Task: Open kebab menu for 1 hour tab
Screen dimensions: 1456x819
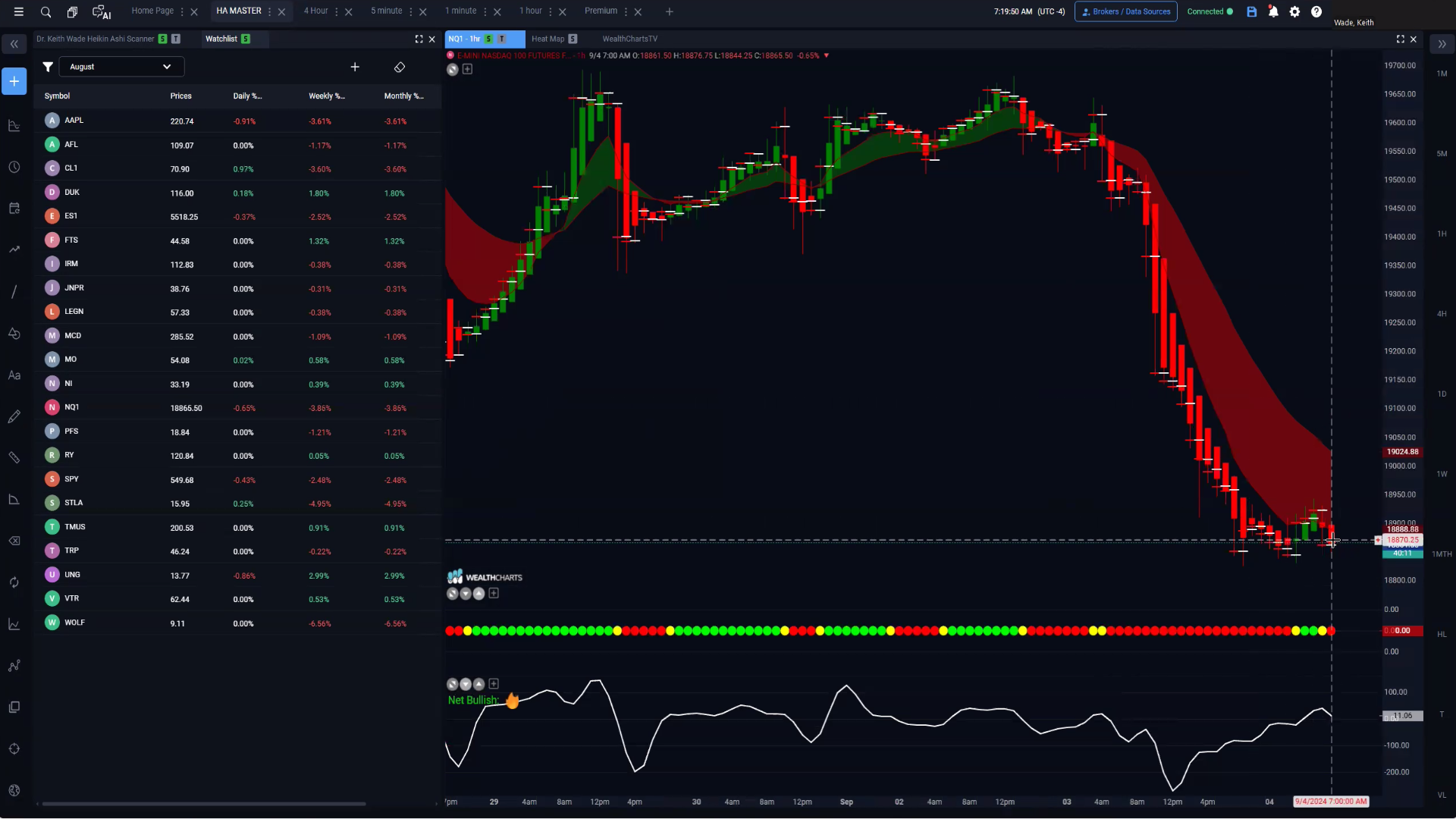Action: coord(551,11)
